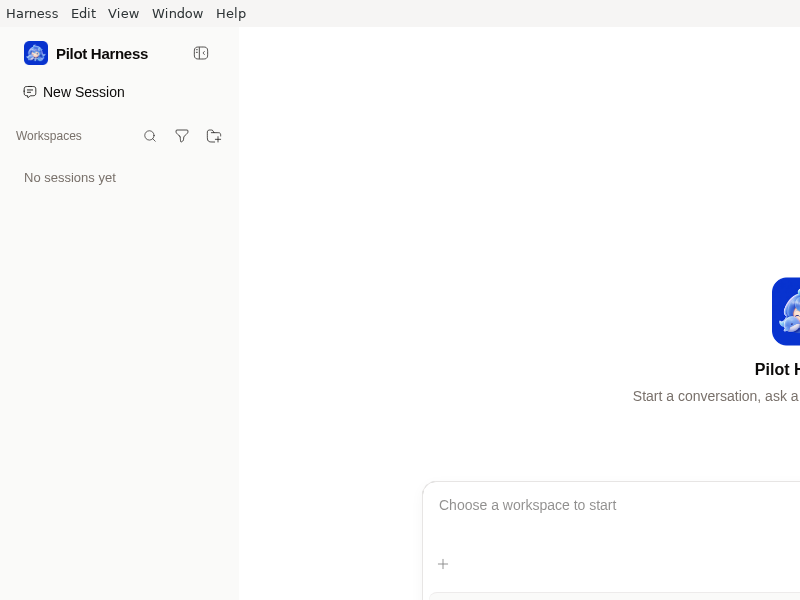Search workspaces with the magnifier icon
800x600 pixels.
tap(150, 136)
